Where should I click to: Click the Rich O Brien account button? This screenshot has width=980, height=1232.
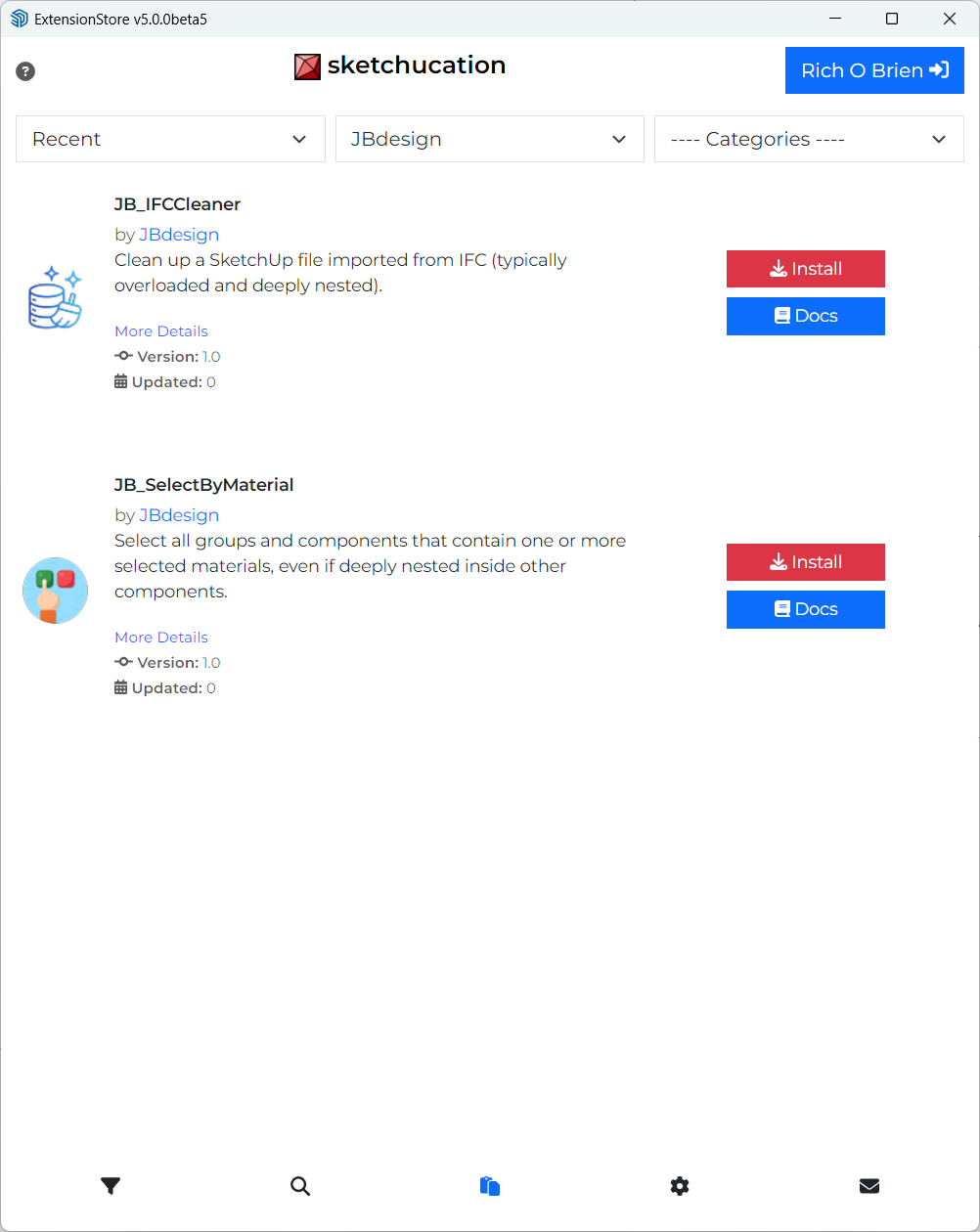[874, 70]
